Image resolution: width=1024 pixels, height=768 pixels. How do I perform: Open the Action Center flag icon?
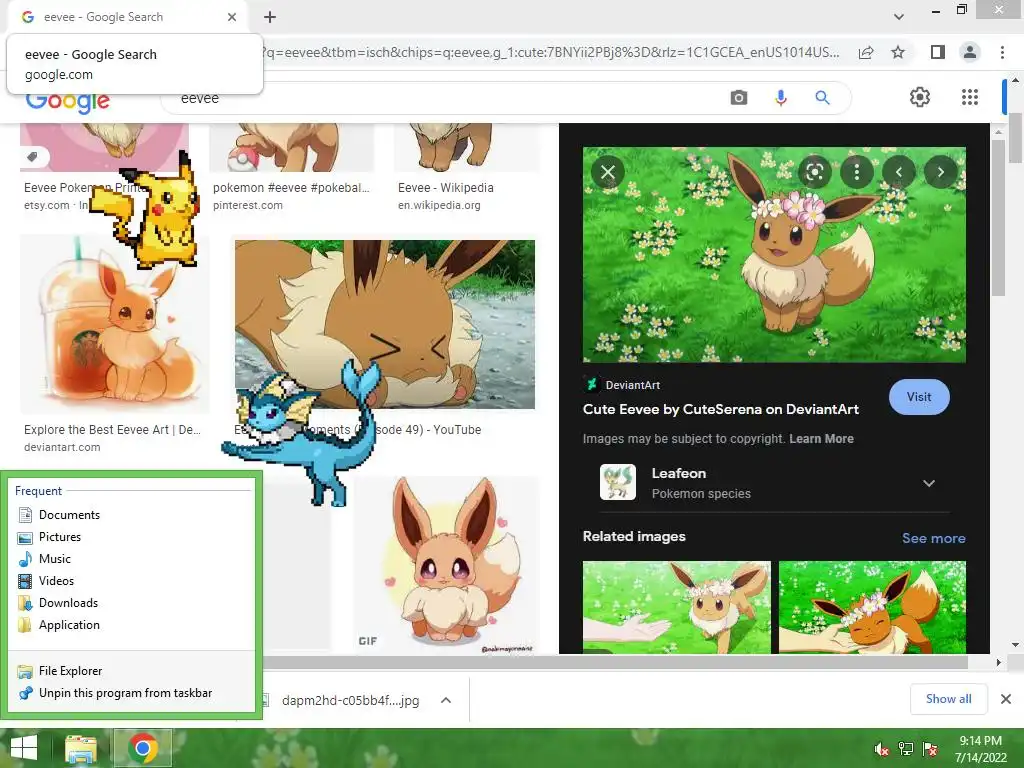[930, 749]
